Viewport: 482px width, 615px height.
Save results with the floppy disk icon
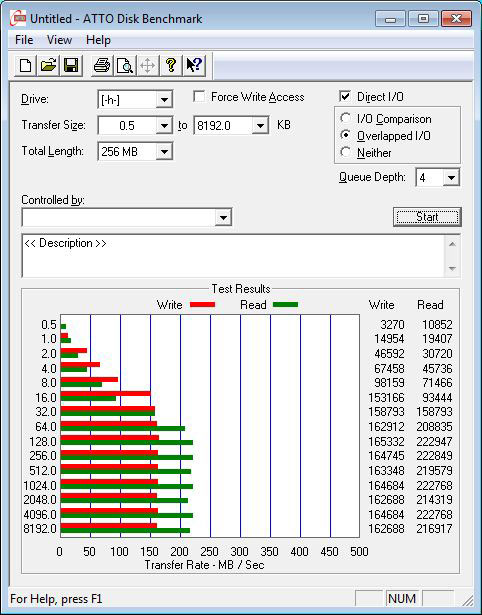(x=71, y=65)
